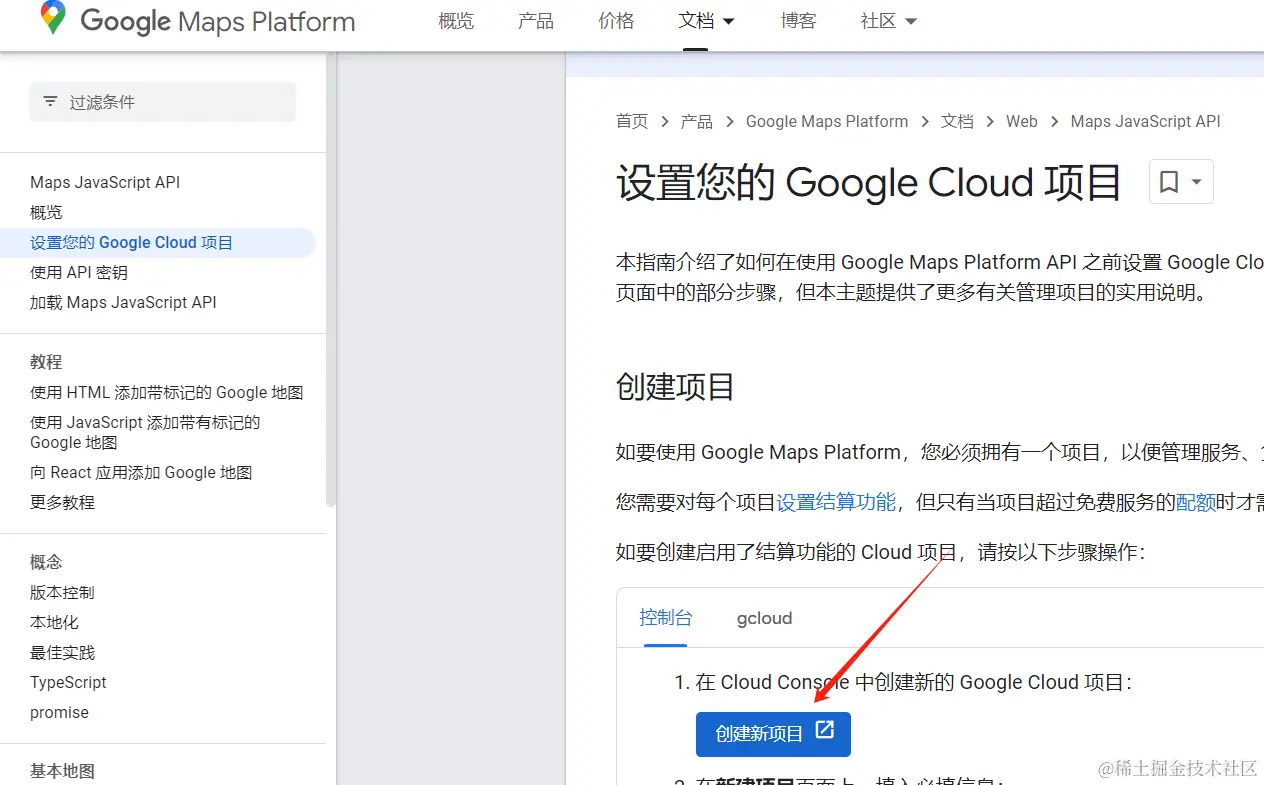The height and width of the screenshot is (785, 1264).
Task: Click the 创建新项目 button
Action: click(x=773, y=734)
